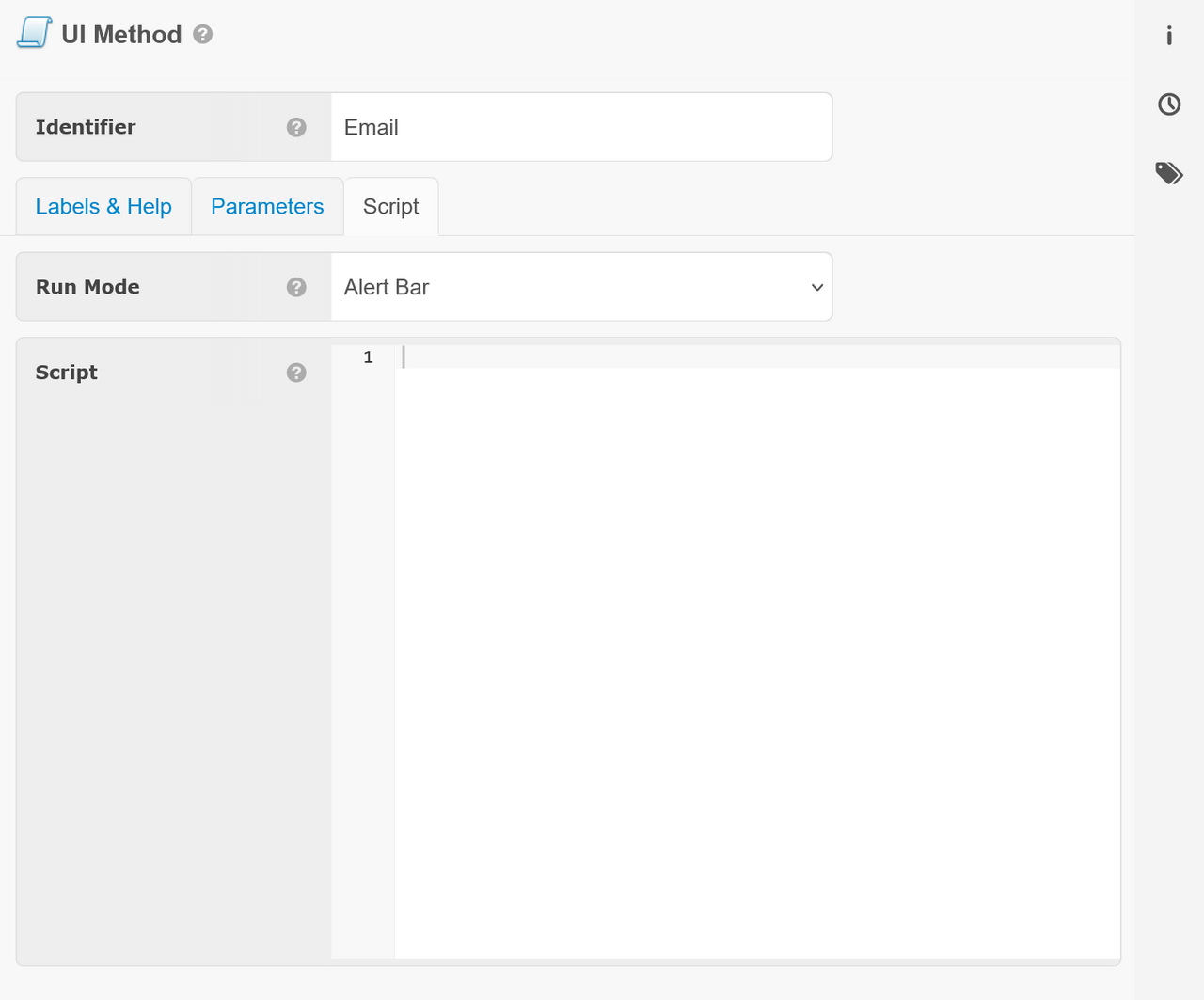The height and width of the screenshot is (1000, 1204).
Task: Click line number 1 in editor gutter
Action: point(368,357)
